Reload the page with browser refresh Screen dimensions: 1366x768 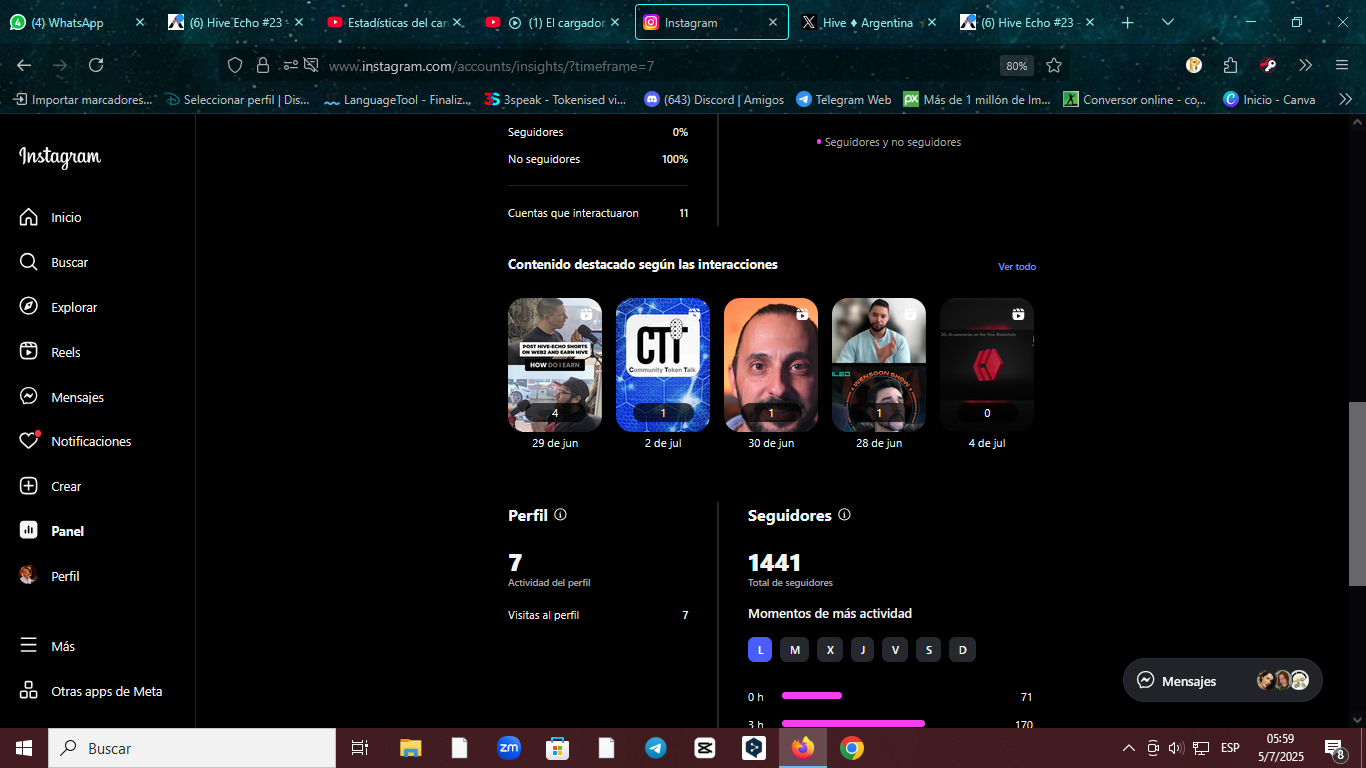coord(96,65)
